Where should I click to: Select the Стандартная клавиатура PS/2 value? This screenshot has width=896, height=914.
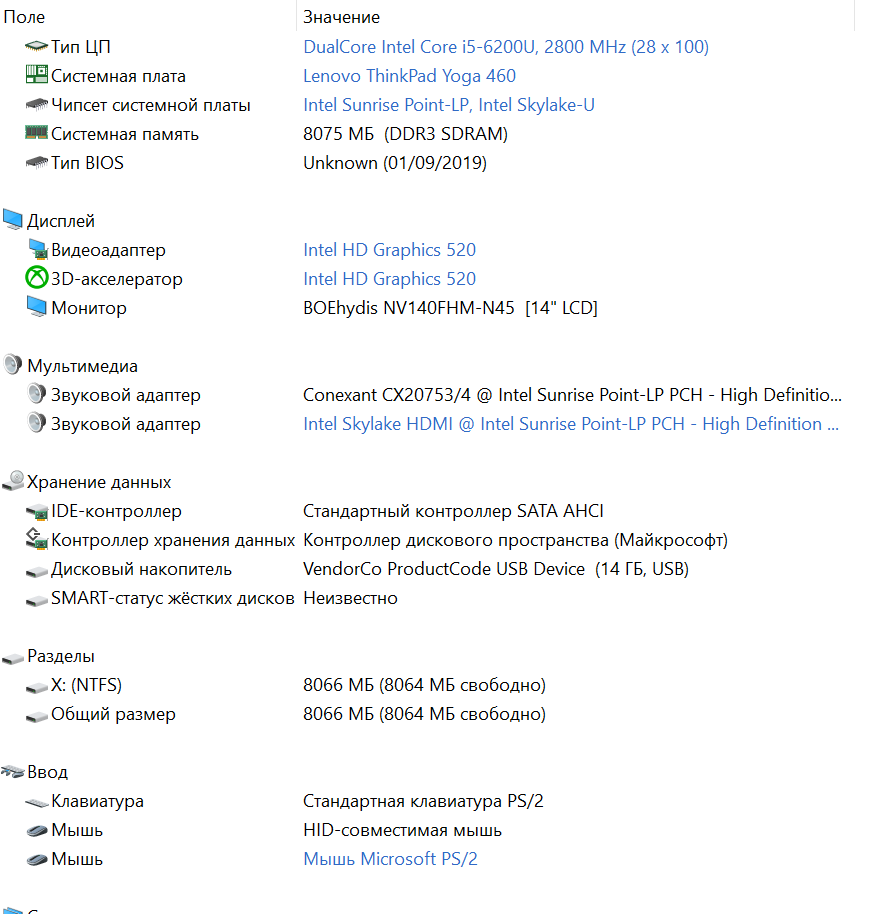(423, 801)
